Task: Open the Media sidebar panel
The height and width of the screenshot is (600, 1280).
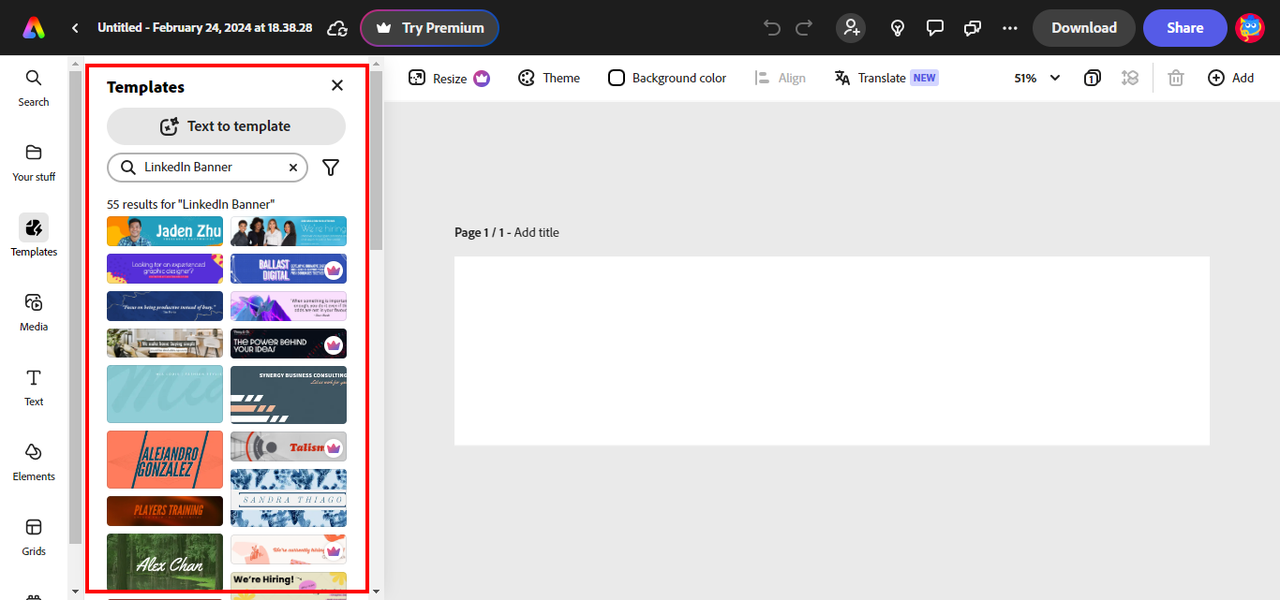Action: [33, 312]
